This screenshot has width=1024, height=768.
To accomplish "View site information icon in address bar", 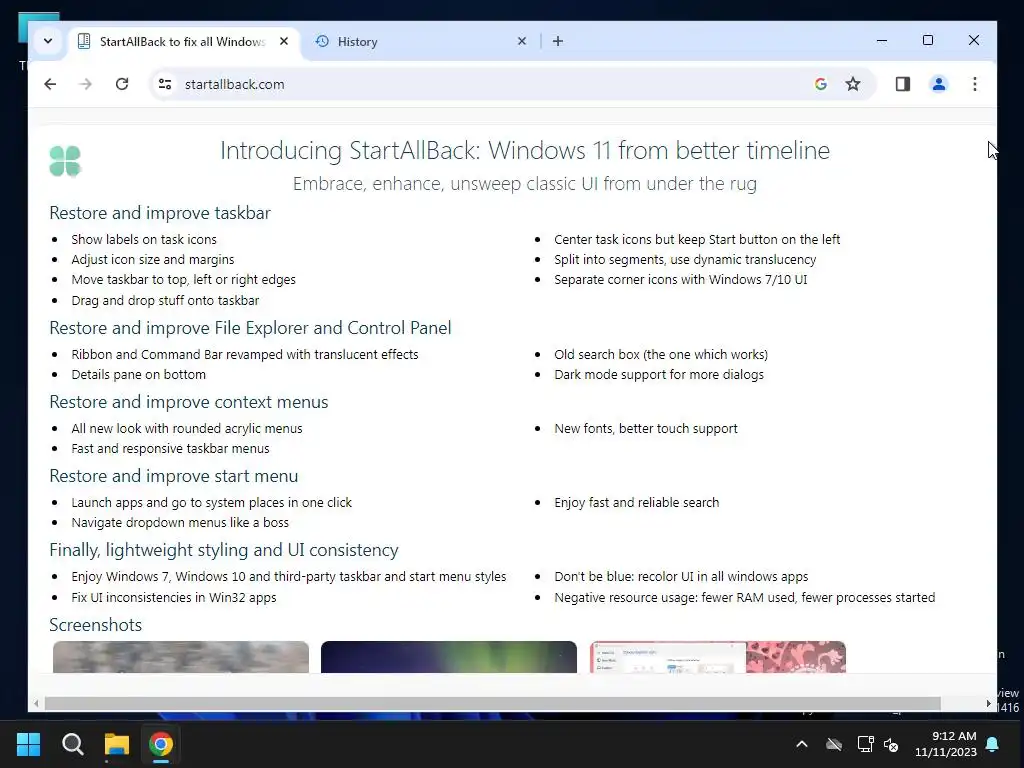I will pyautogui.click(x=165, y=84).
